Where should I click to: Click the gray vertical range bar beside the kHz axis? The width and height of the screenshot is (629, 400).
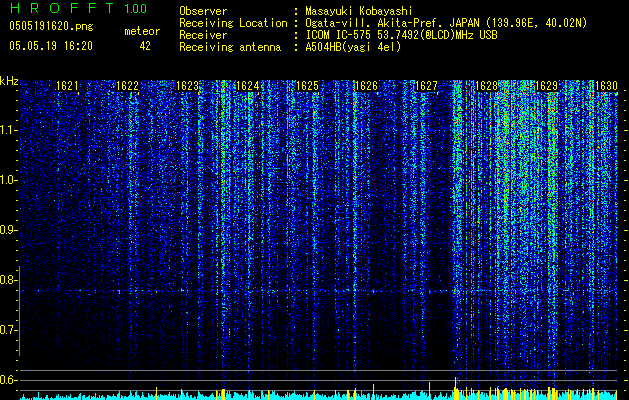pos(19,311)
